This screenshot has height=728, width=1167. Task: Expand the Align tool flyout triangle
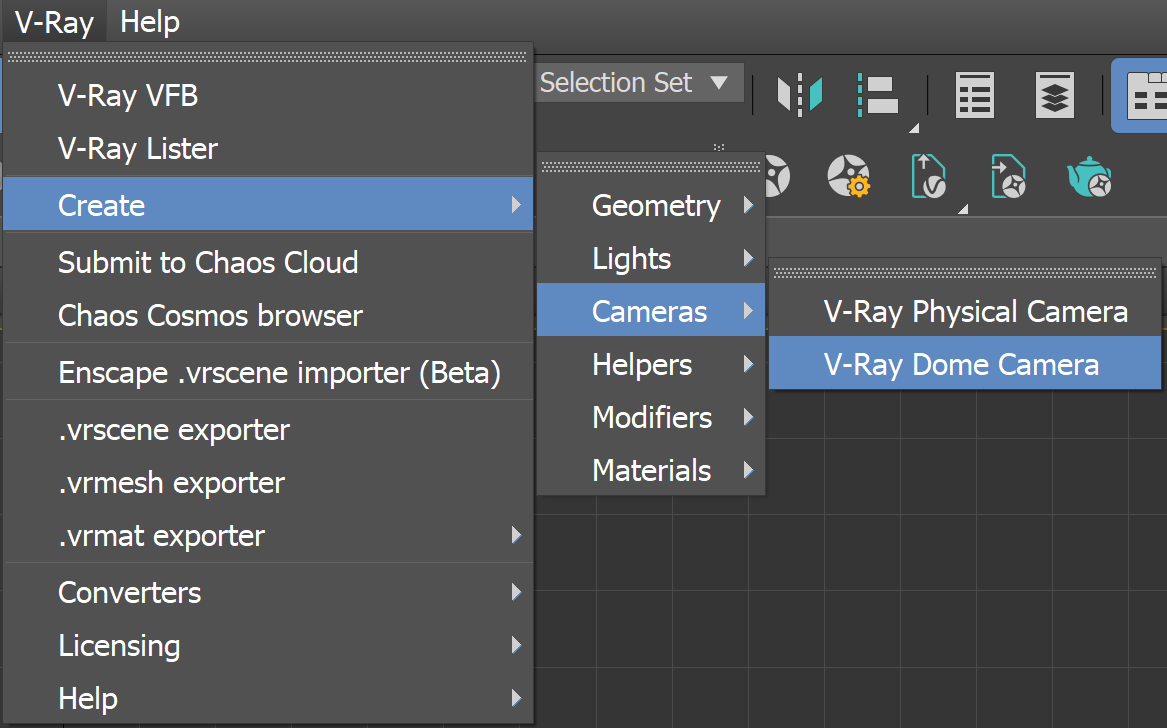[913, 126]
